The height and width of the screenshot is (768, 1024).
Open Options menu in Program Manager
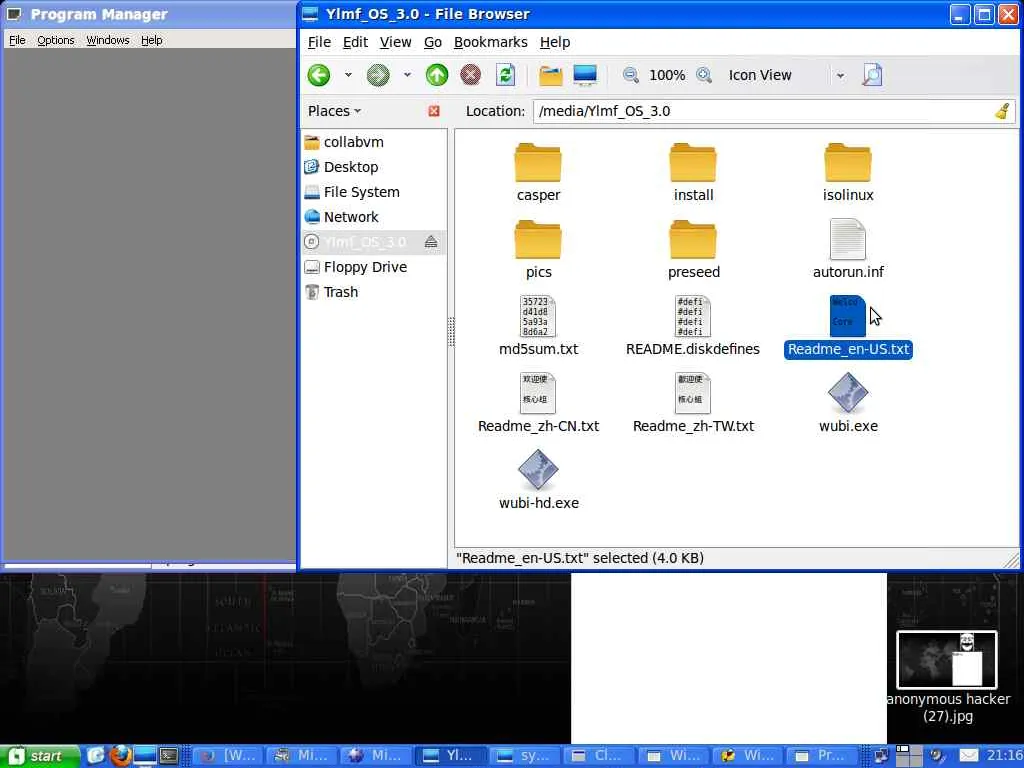coord(56,40)
